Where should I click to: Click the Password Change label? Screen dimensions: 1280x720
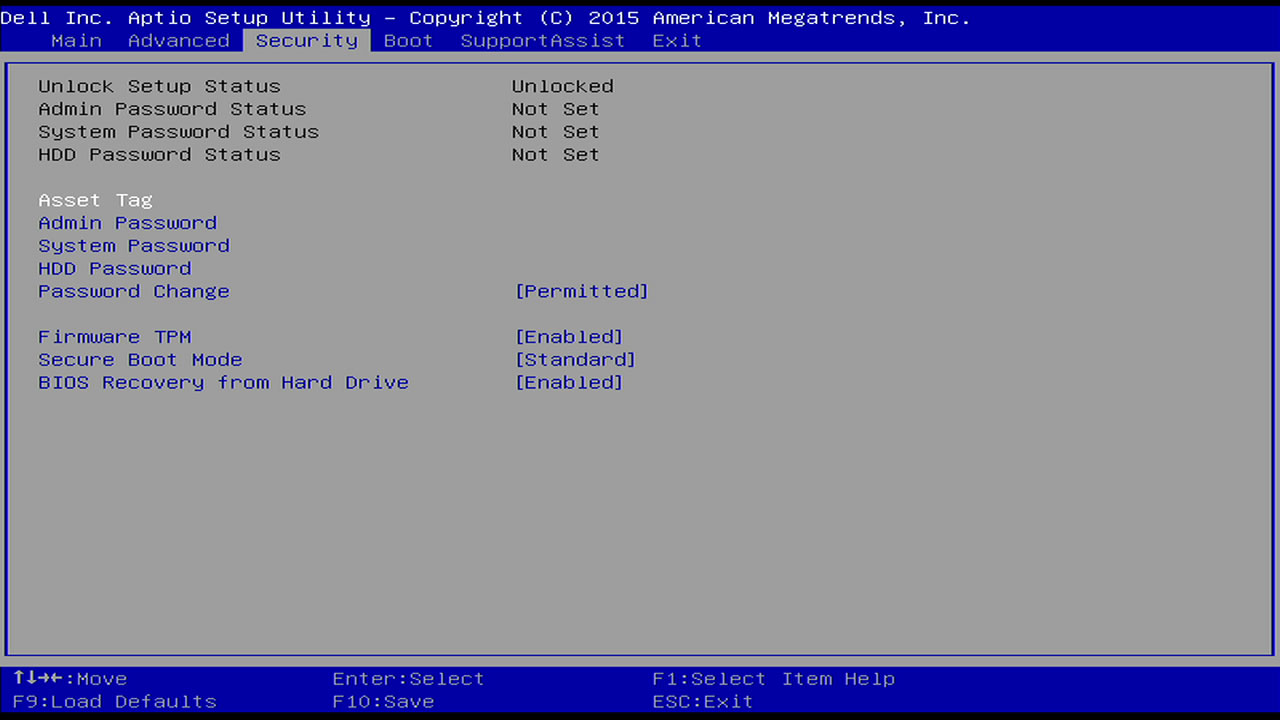point(134,292)
